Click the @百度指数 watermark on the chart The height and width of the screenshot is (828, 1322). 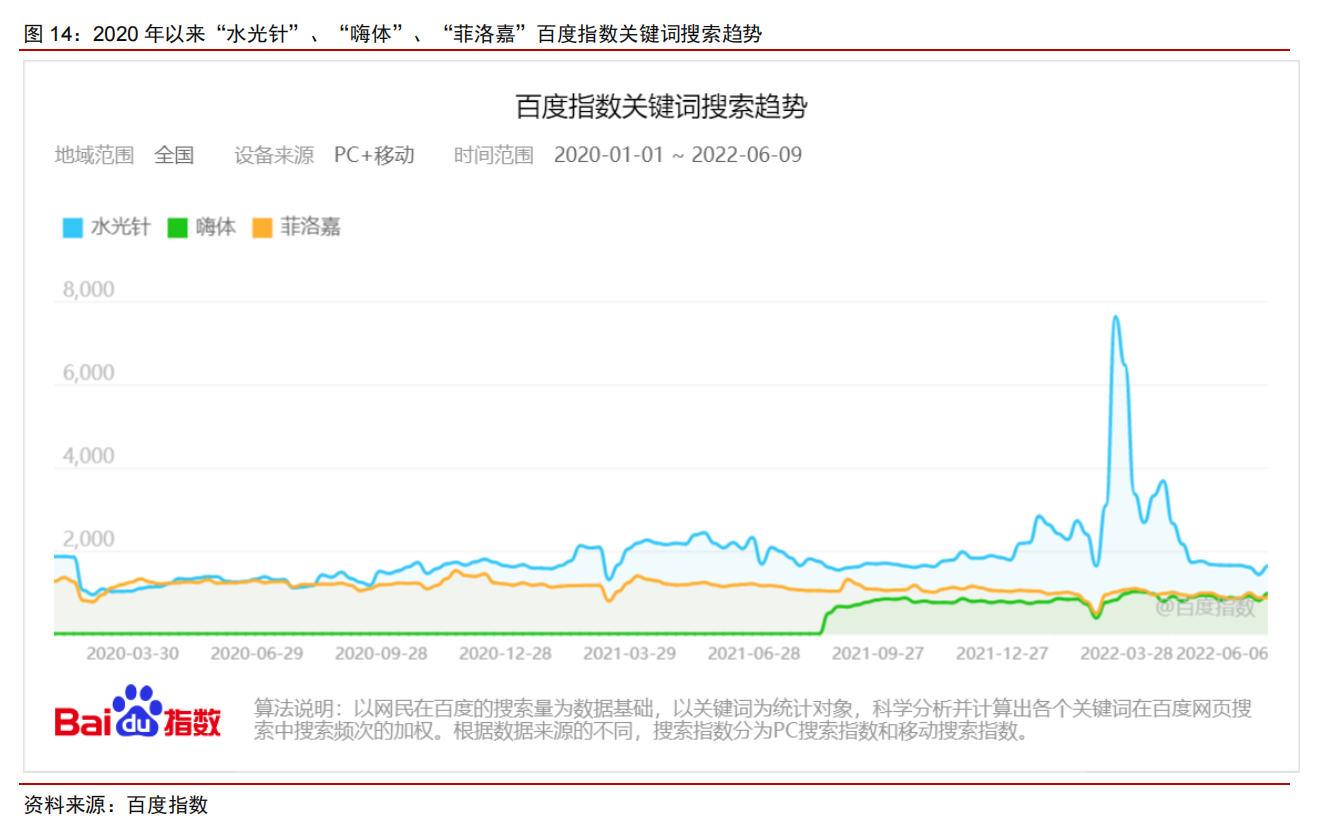point(1204,606)
